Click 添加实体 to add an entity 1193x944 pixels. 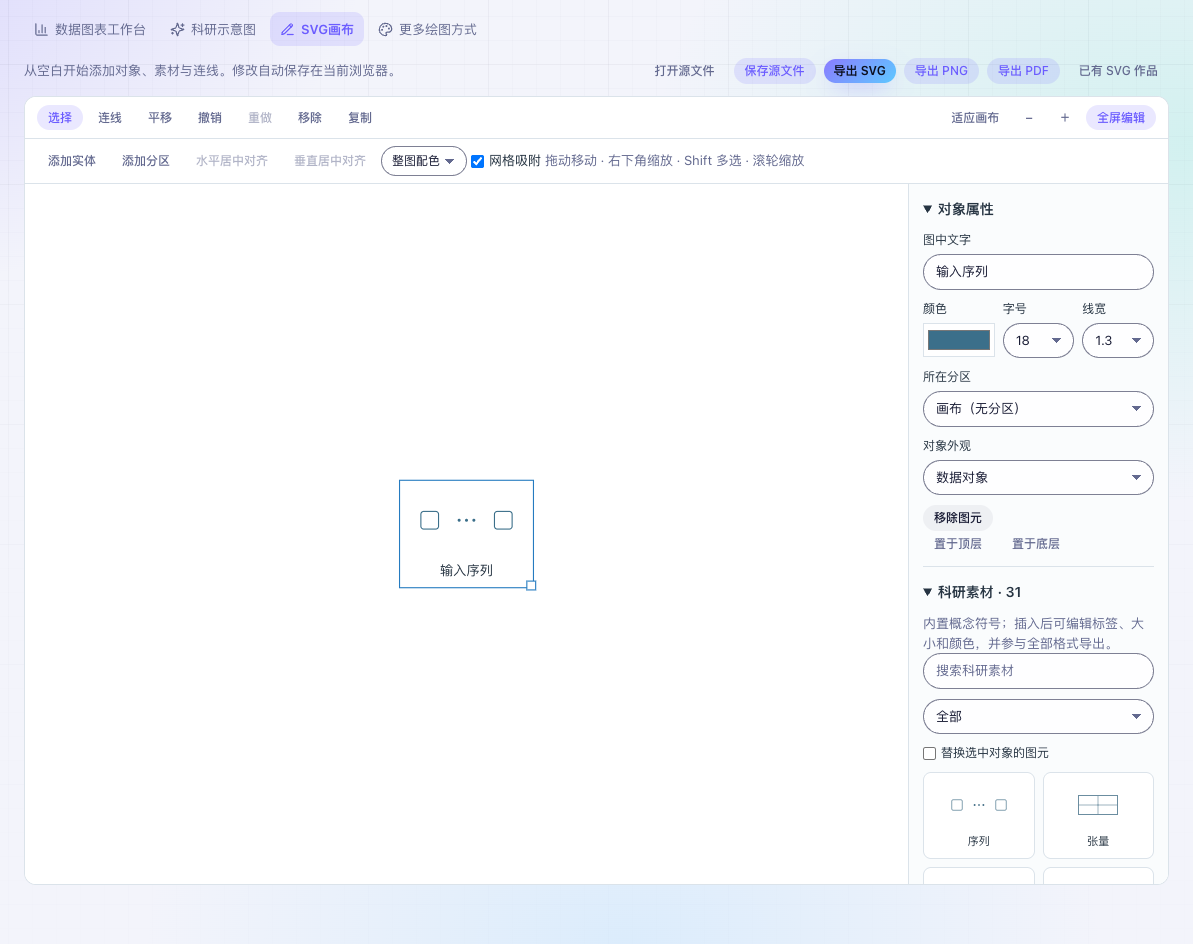[72, 161]
